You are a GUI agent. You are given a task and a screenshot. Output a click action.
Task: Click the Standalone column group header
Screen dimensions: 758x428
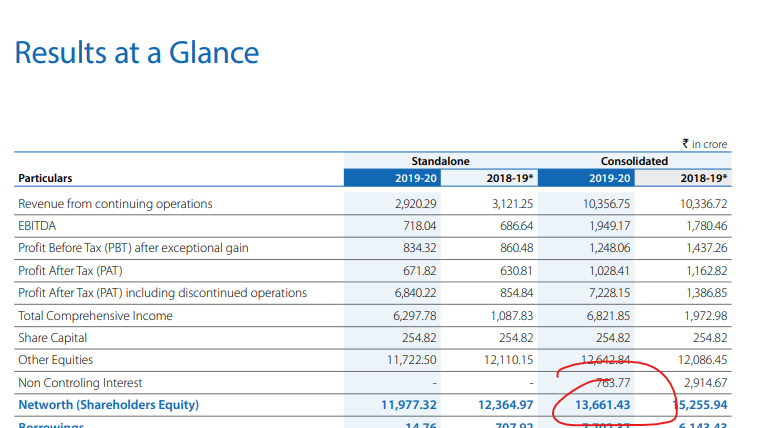[440, 161]
